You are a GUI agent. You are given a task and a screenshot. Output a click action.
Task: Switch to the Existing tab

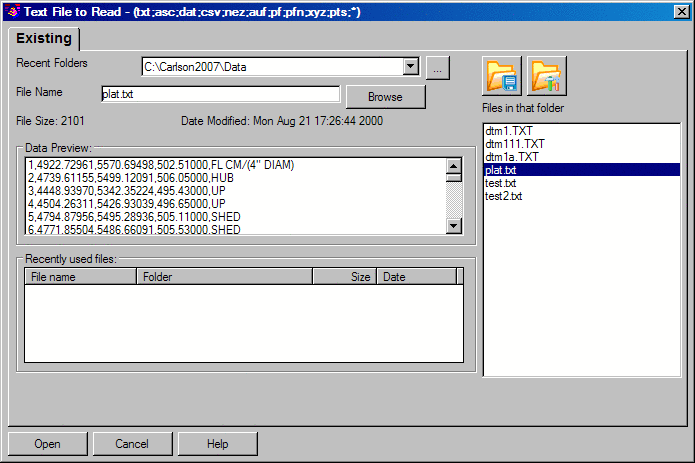click(x=43, y=39)
